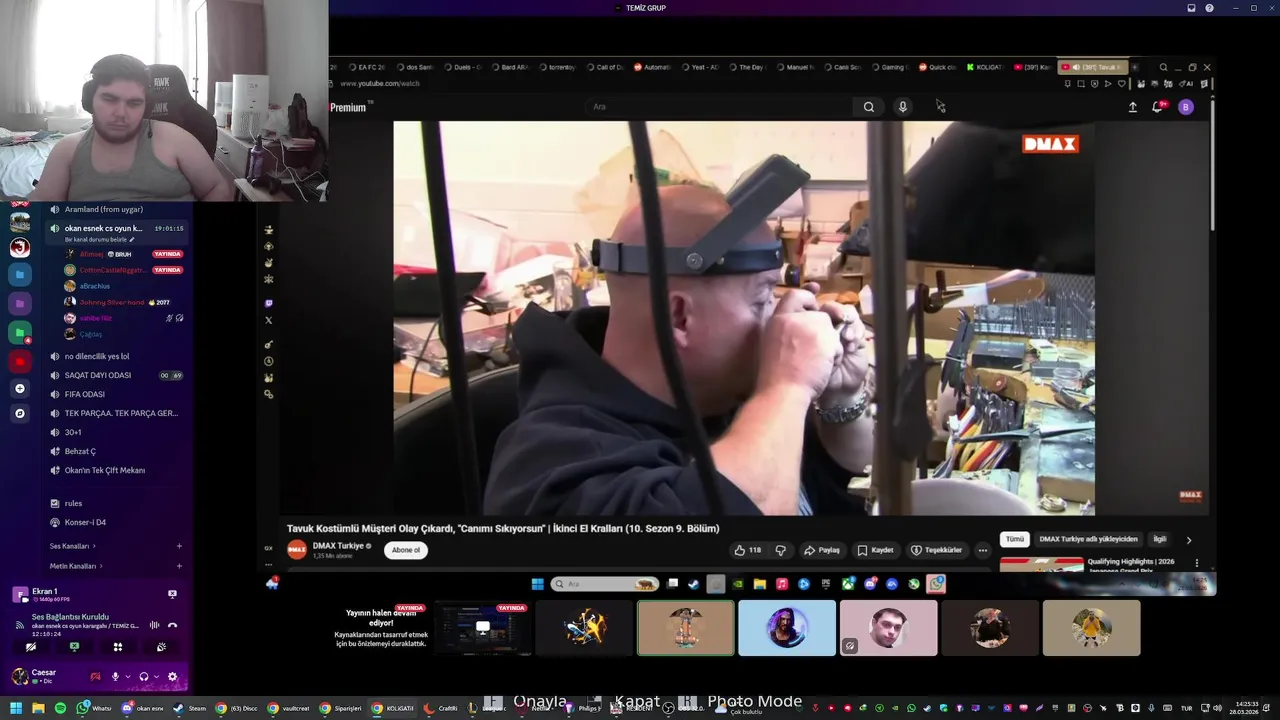This screenshot has width=1280, height=720.
Task: Open YouTube notifications bell
Action: 1157,107
